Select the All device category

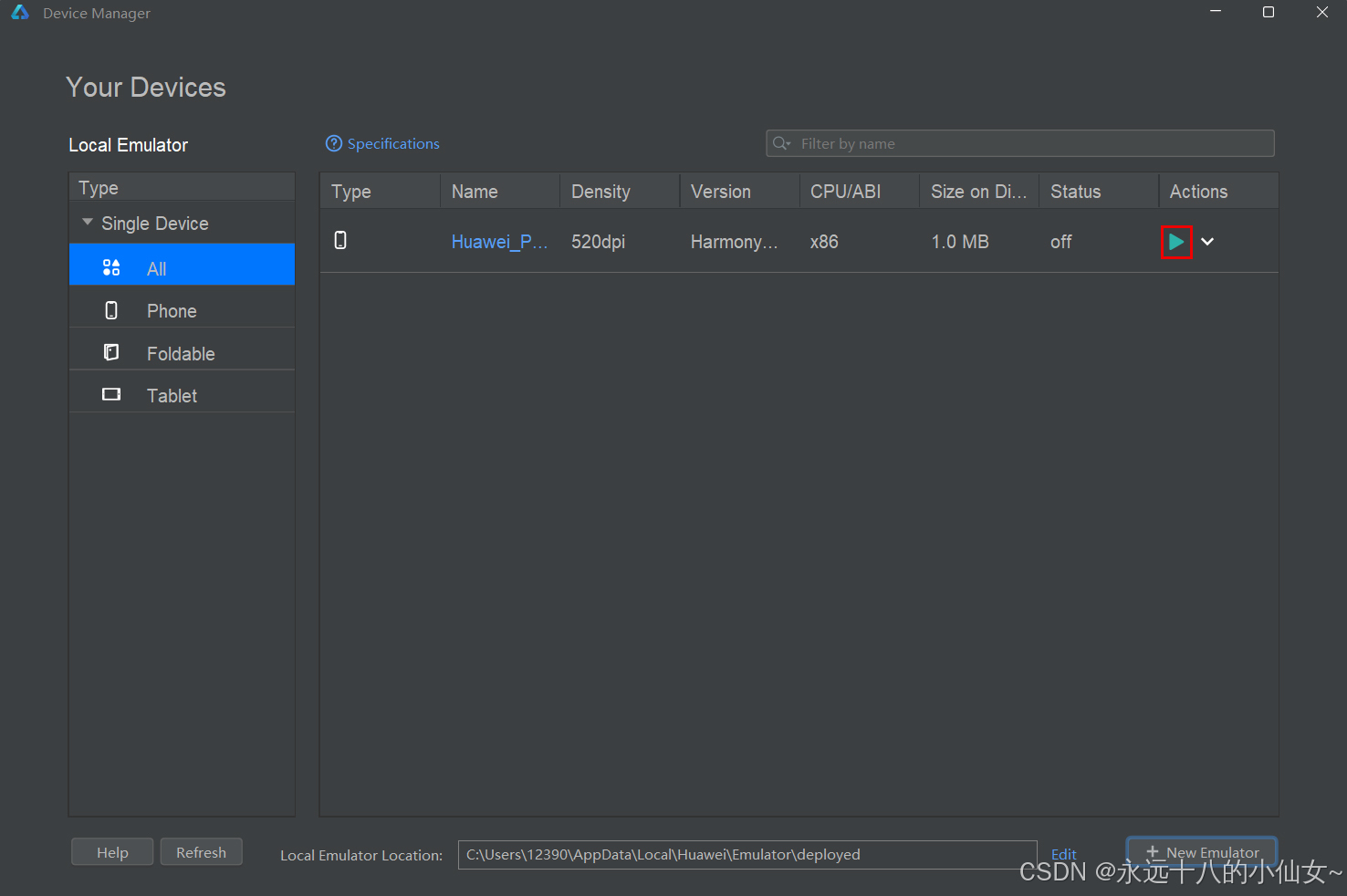click(x=182, y=265)
